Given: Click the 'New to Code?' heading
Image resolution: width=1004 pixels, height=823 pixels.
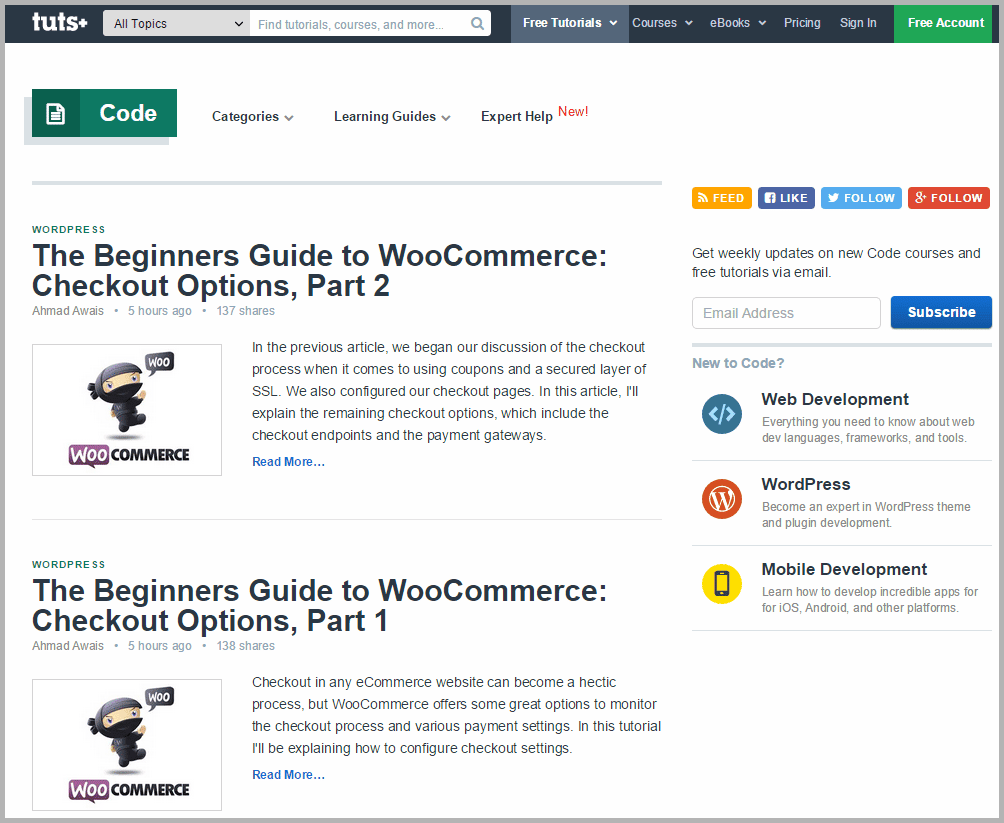Looking at the screenshot, I should click(x=738, y=363).
